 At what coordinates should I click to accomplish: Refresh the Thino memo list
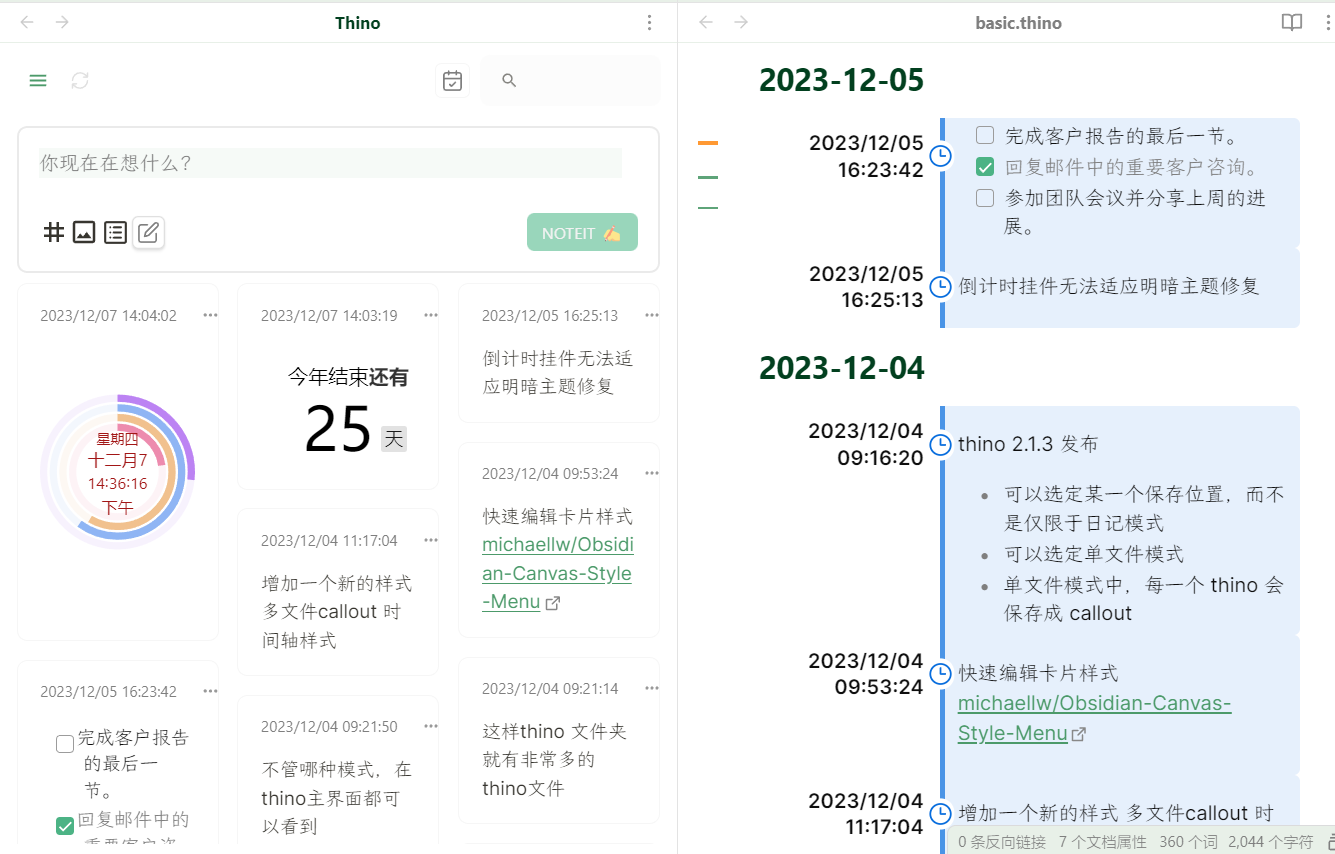(80, 81)
